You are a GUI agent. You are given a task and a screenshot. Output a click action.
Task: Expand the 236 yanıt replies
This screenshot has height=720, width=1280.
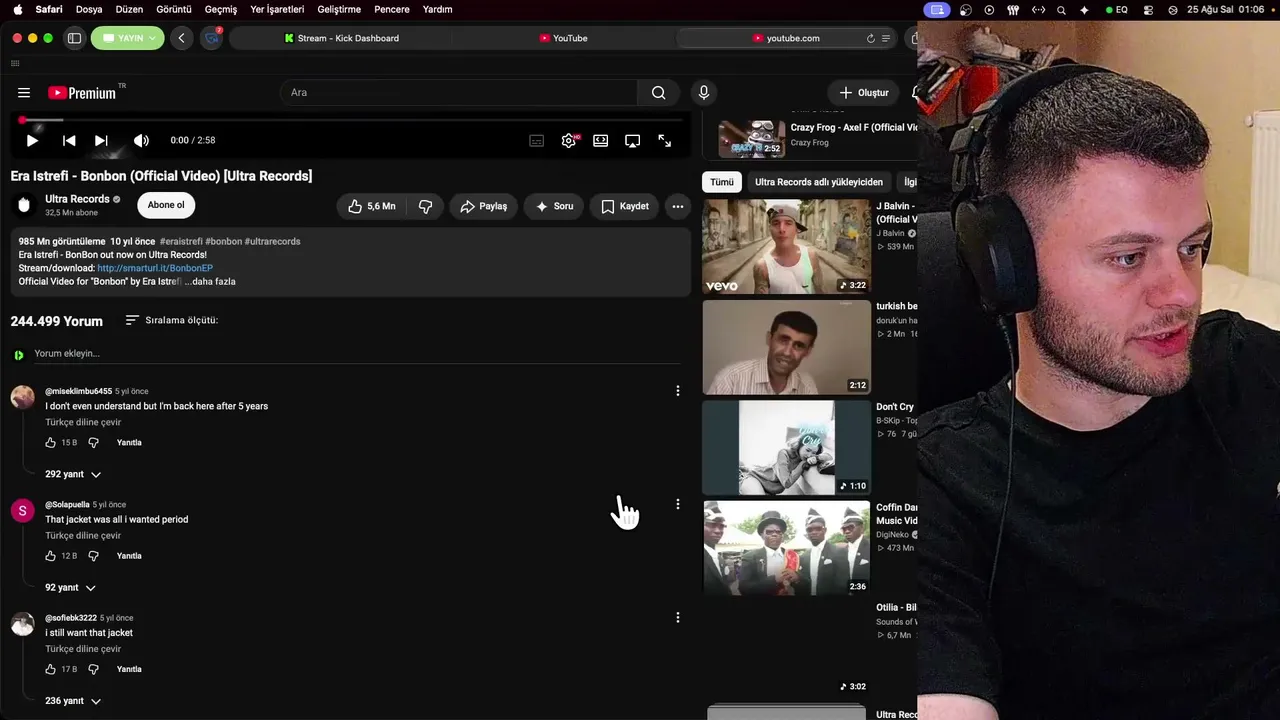[x=73, y=701]
